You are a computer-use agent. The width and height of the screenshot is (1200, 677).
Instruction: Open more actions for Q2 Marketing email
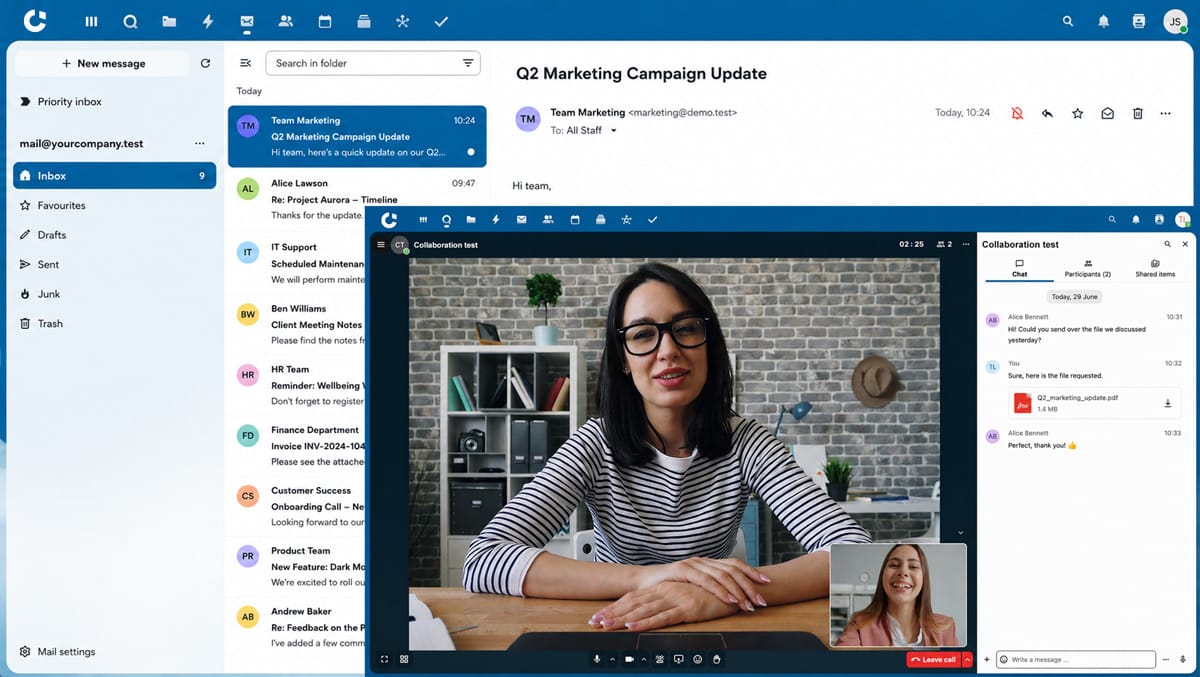(1165, 113)
